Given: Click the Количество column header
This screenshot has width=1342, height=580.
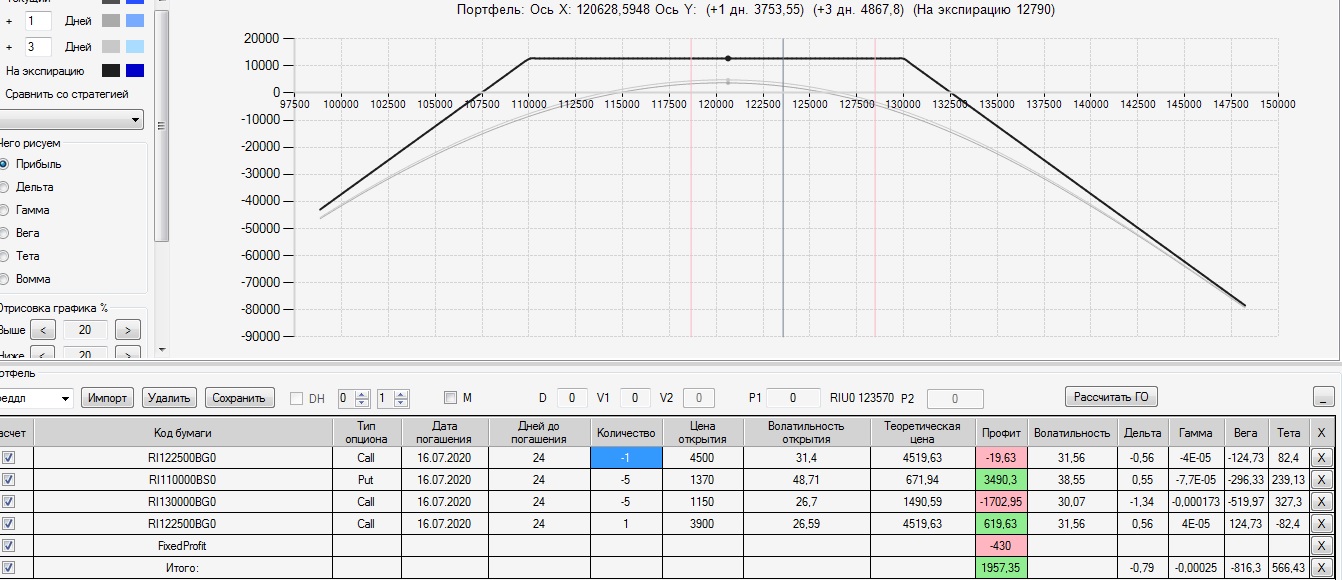Looking at the screenshot, I should point(625,432).
